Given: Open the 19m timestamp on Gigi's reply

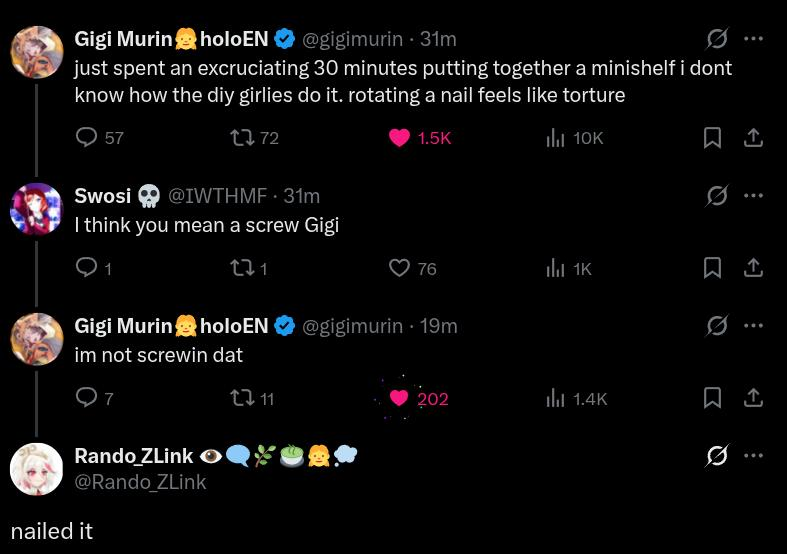Looking at the screenshot, I should (438, 326).
